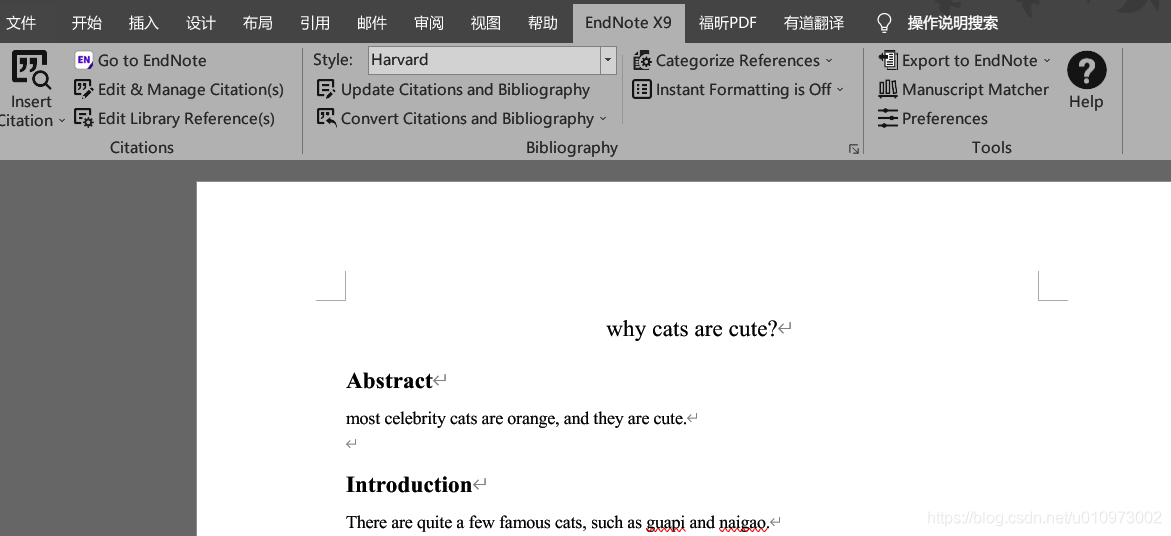Expand Categorize References dropdown arrow

[828, 60]
